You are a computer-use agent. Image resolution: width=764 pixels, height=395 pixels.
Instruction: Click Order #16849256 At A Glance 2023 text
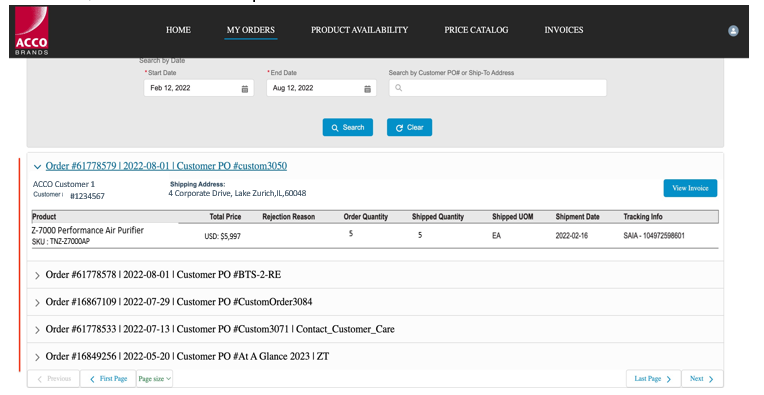pyautogui.click(x=187, y=357)
